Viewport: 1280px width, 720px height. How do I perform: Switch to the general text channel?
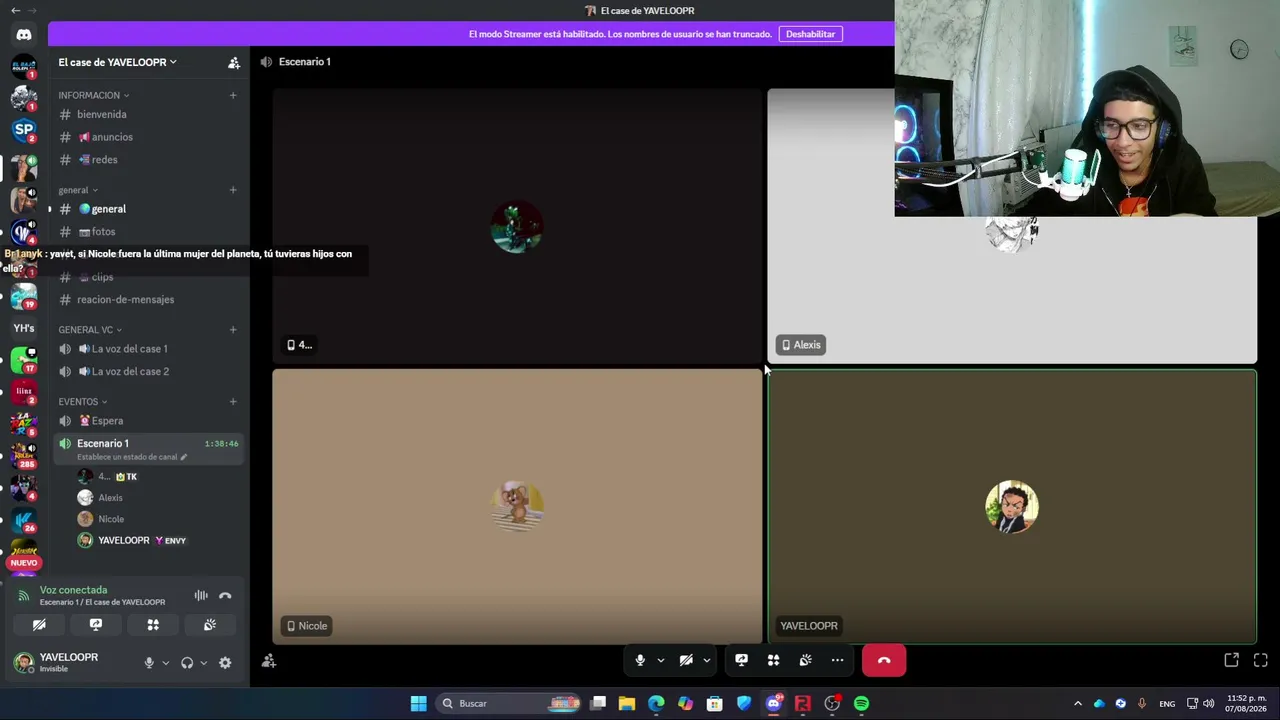[148, 209]
